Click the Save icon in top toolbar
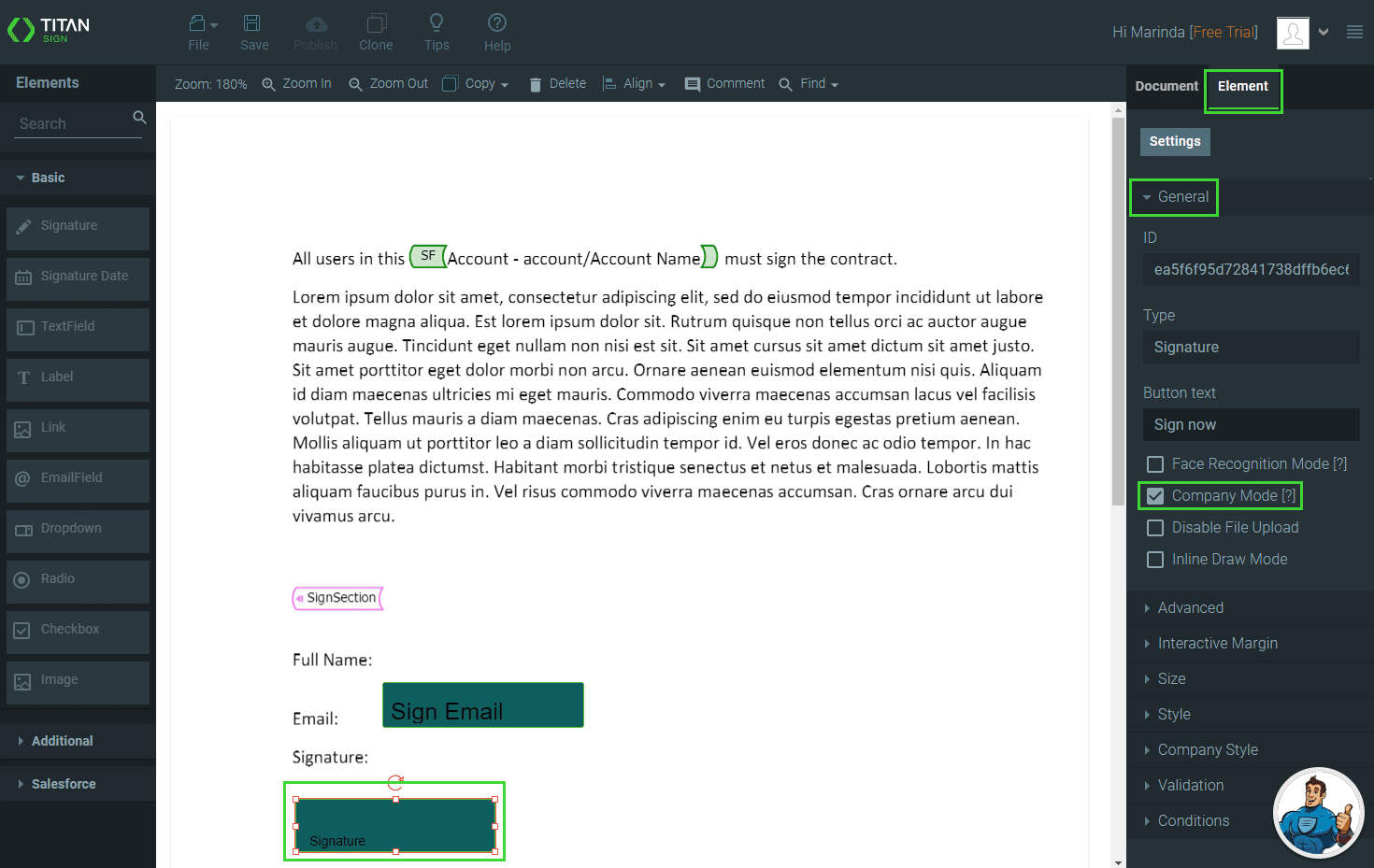 (252, 23)
